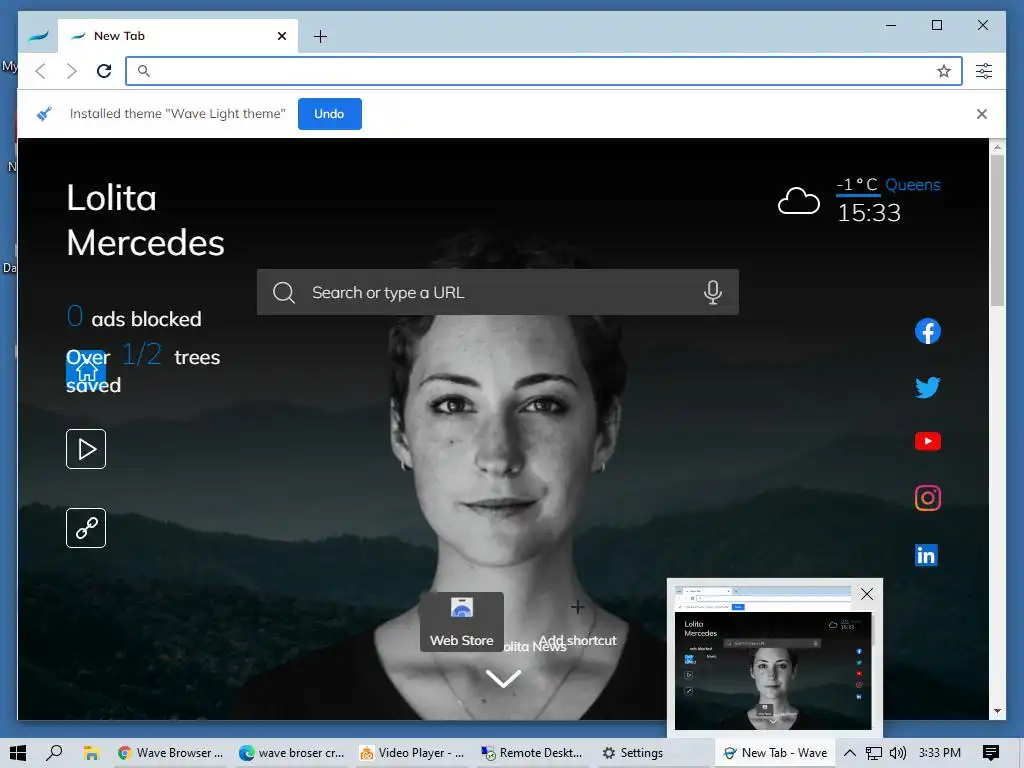Open the Facebook shortcut

[x=927, y=331]
